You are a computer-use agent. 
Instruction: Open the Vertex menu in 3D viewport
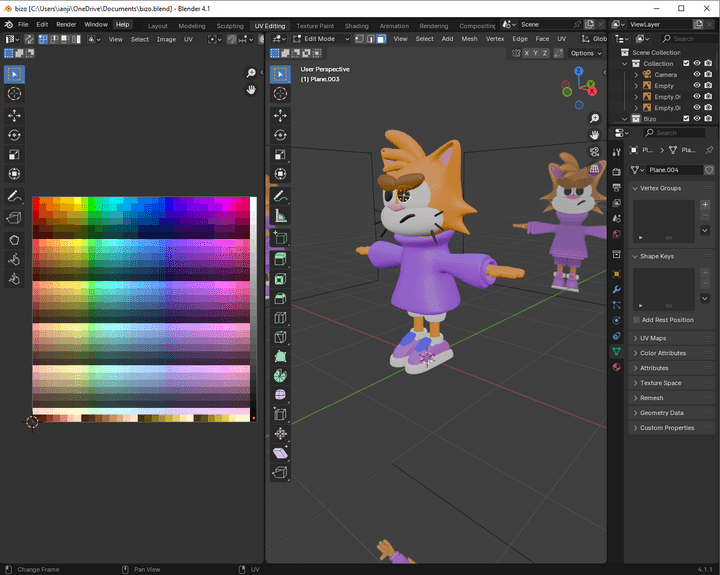coord(495,39)
